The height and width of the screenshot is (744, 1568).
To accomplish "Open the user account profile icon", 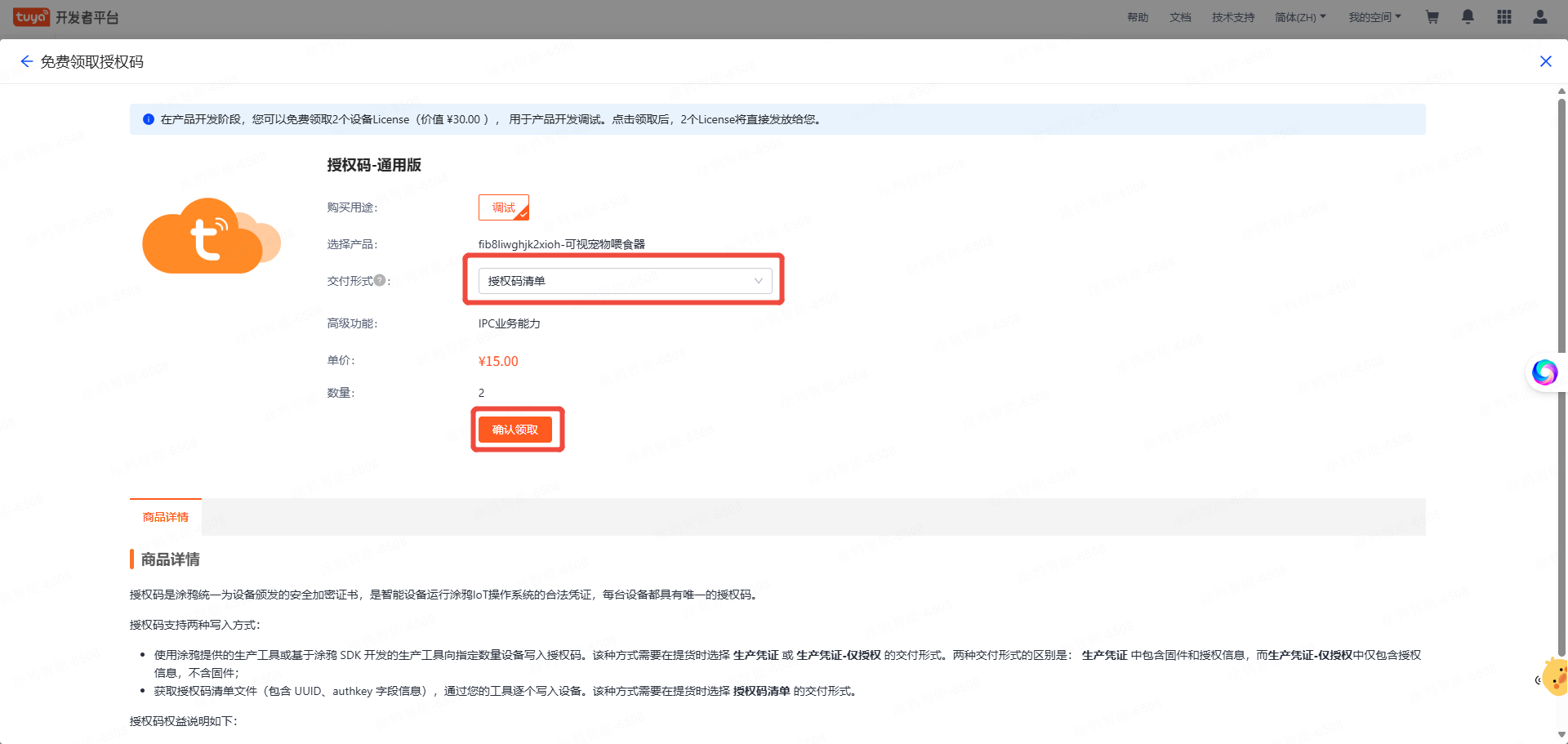I will coord(1539,17).
